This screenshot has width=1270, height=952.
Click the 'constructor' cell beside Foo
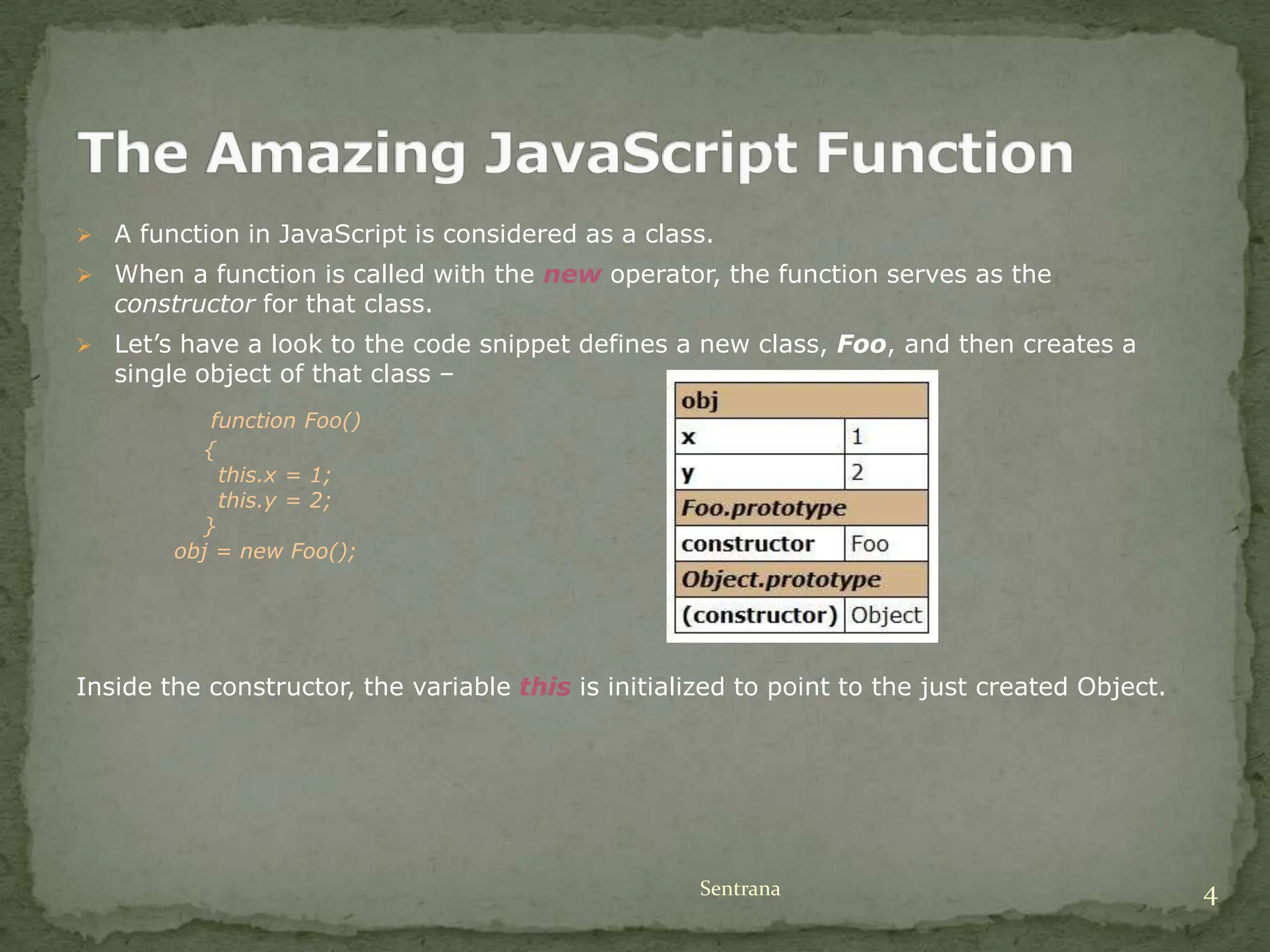tap(760, 544)
